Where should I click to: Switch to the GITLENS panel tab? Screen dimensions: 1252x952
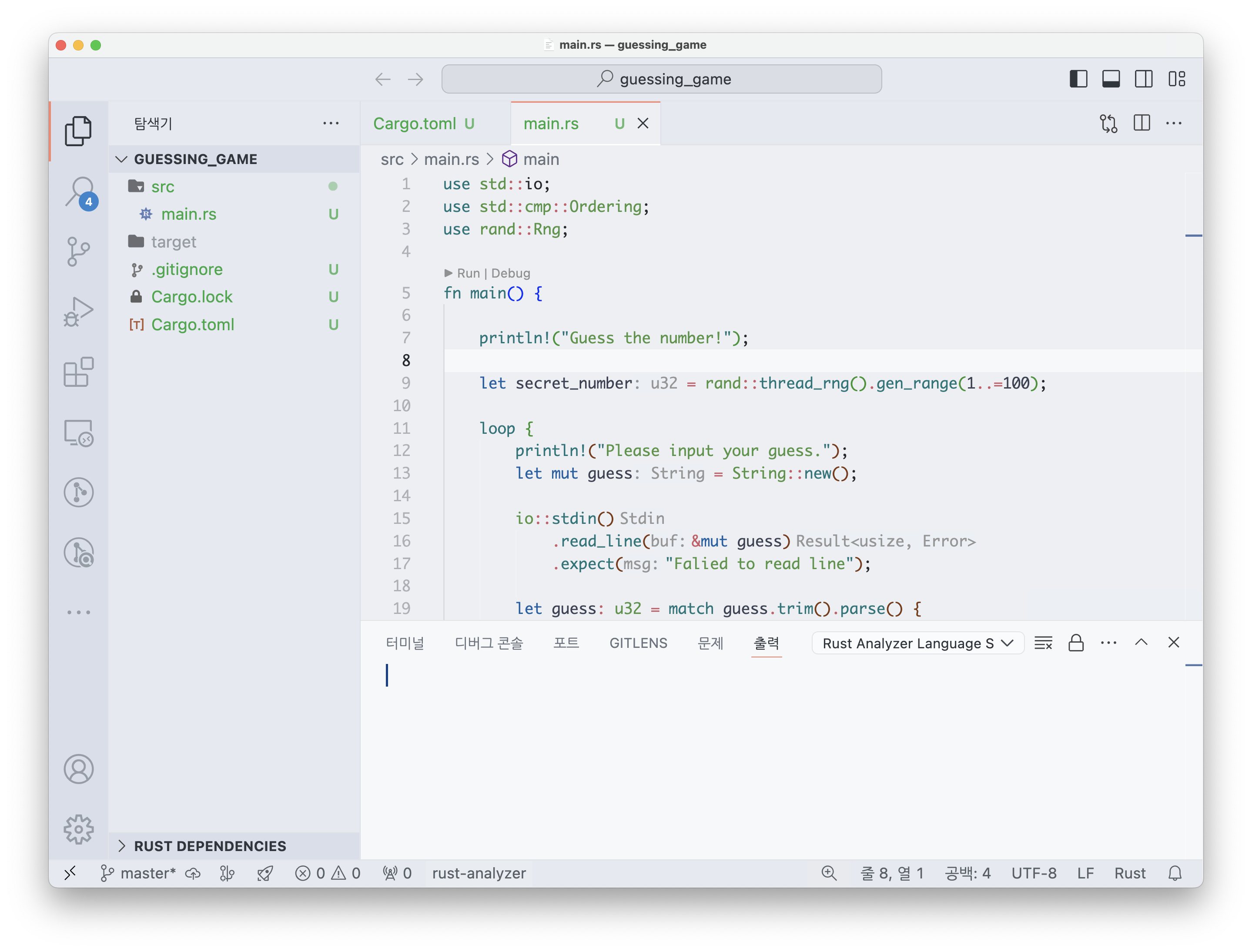pos(638,643)
